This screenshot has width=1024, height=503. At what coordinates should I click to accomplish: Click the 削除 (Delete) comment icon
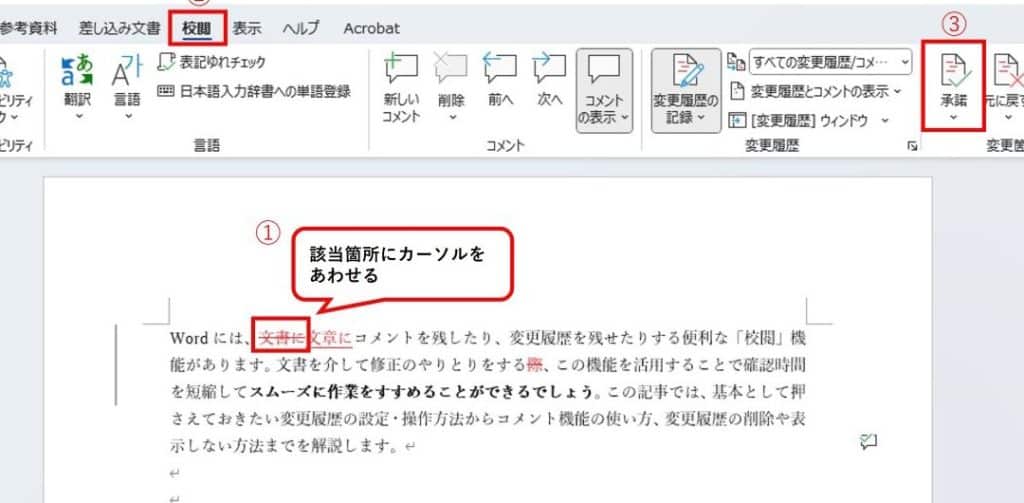pyautogui.click(x=451, y=72)
